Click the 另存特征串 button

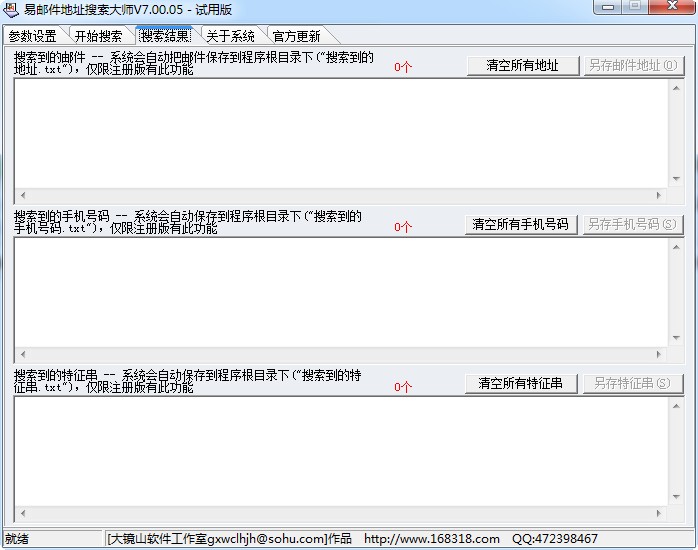click(x=633, y=383)
